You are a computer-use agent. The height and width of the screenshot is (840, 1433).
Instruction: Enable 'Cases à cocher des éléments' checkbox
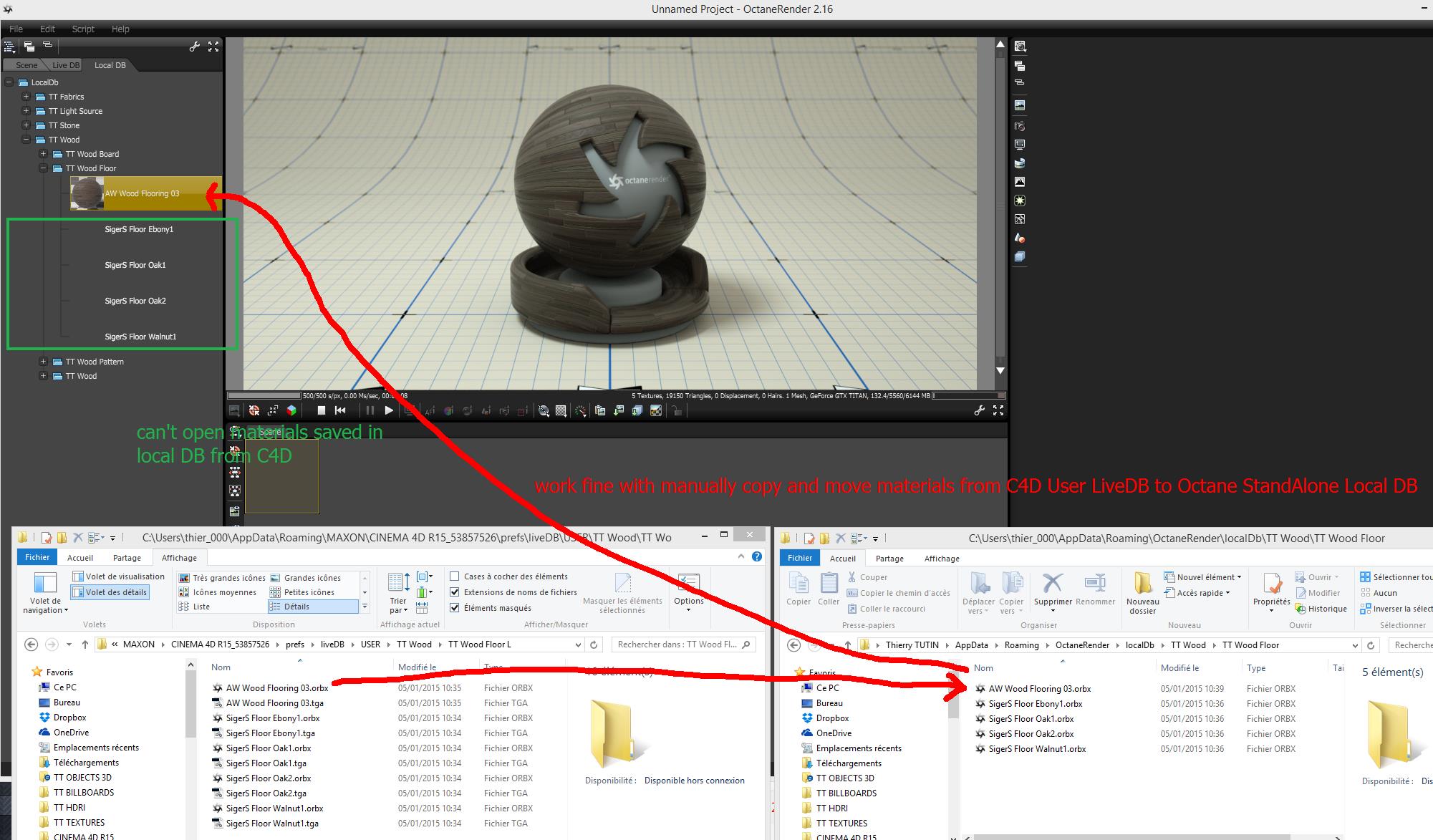pyautogui.click(x=454, y=576)
